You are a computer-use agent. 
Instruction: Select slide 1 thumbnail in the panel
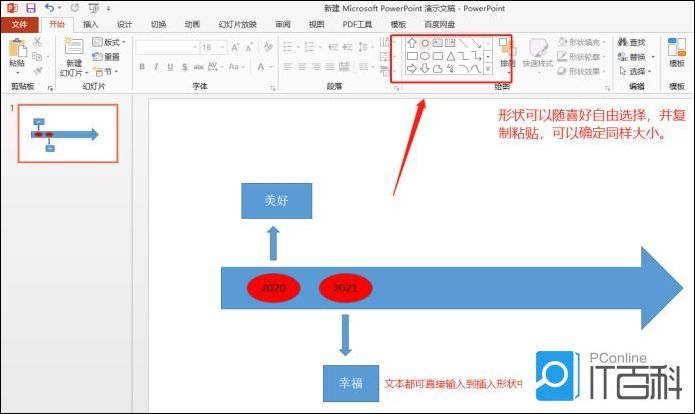click(x=68, y=133)
